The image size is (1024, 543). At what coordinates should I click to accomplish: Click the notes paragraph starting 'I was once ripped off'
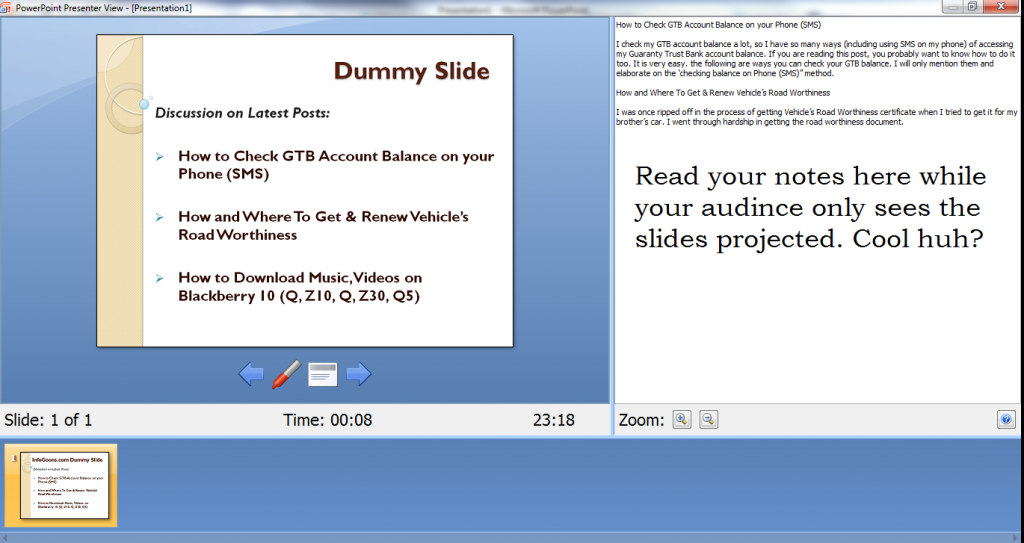816,117
